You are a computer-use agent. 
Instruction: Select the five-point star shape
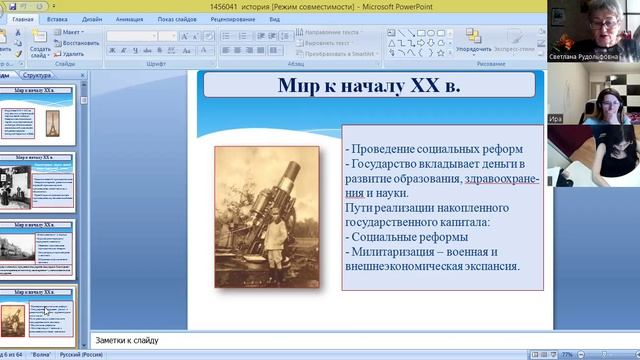(x=440, y=53)
